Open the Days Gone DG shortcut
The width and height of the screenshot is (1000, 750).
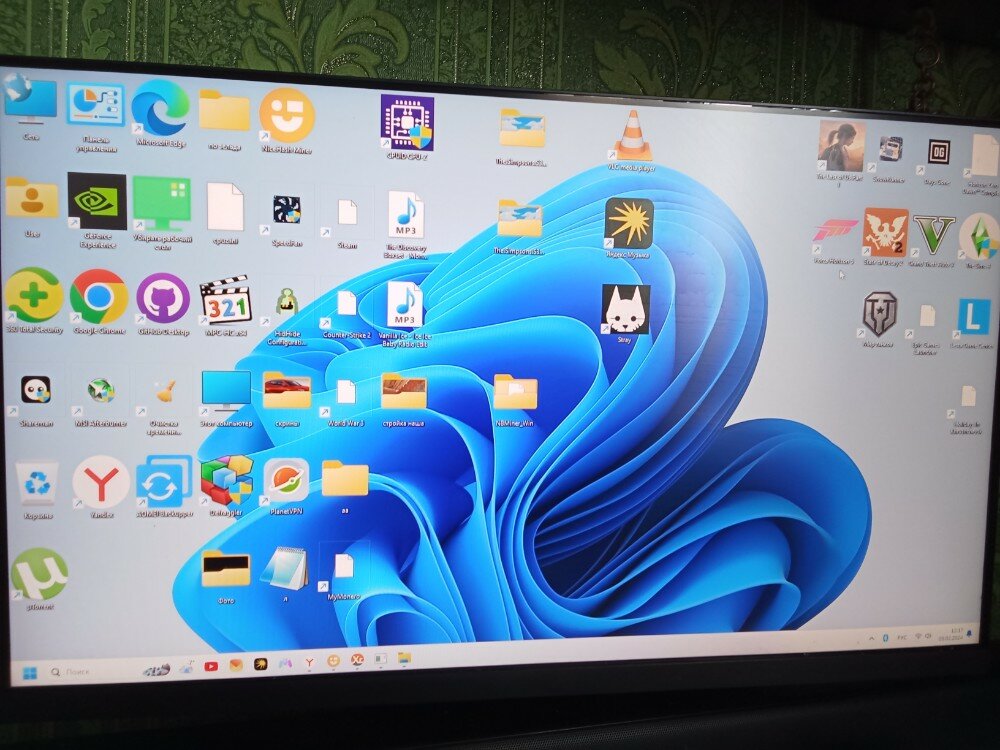(938, 159)
